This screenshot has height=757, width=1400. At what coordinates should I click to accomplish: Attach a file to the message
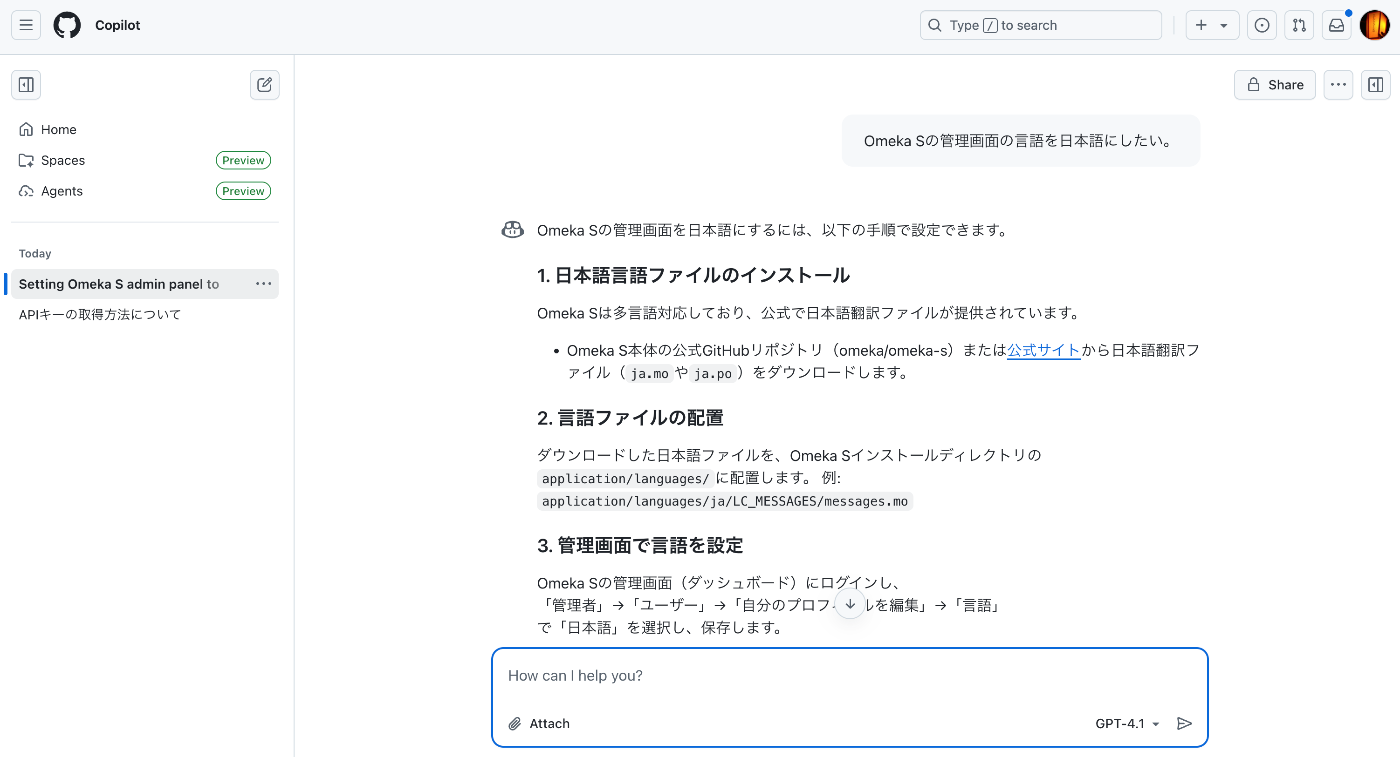(539, 723)
